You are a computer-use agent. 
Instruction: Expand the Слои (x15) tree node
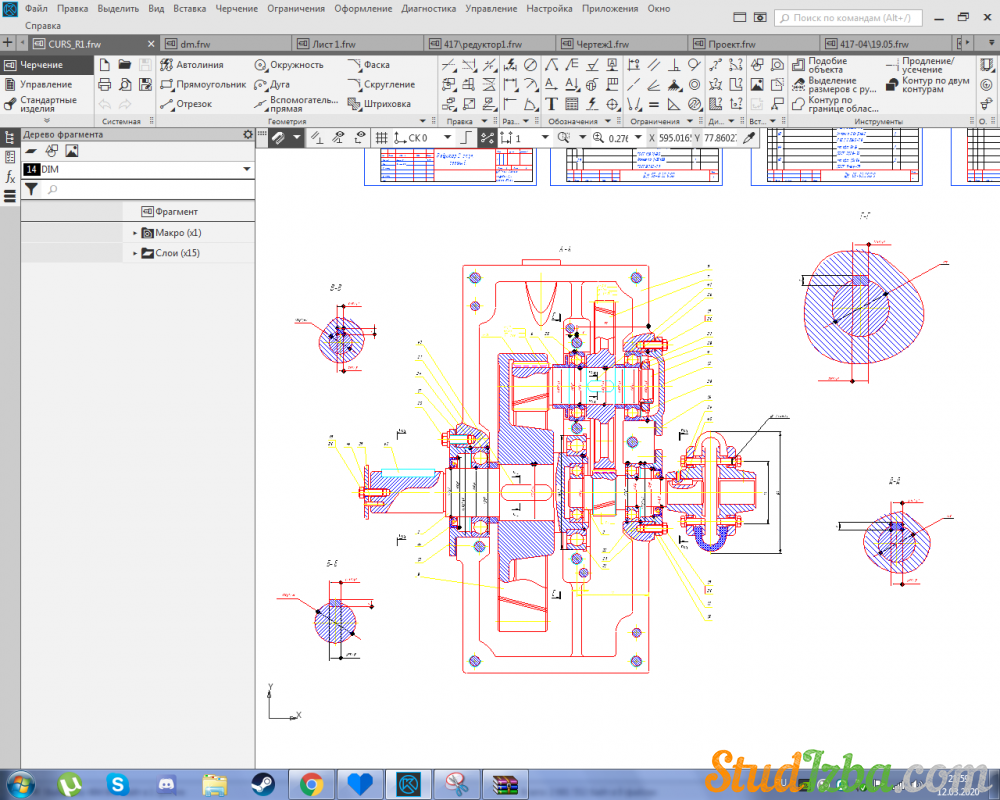point(135,254)
